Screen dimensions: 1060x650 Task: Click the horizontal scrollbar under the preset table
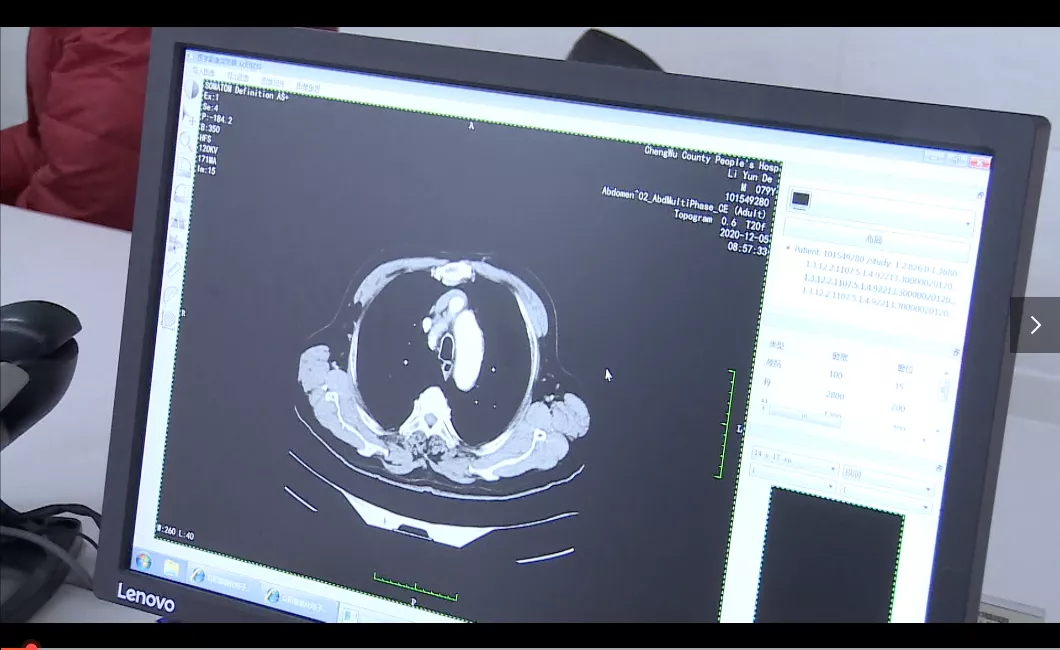point(802,414)
